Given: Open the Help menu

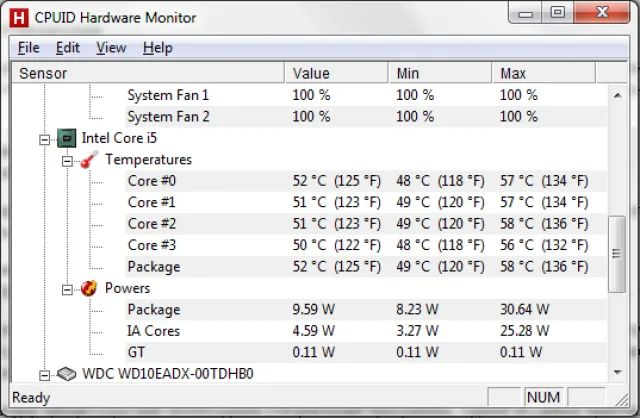Looking at the screenshot, I should pyautogui.click(x=158, y=48).
